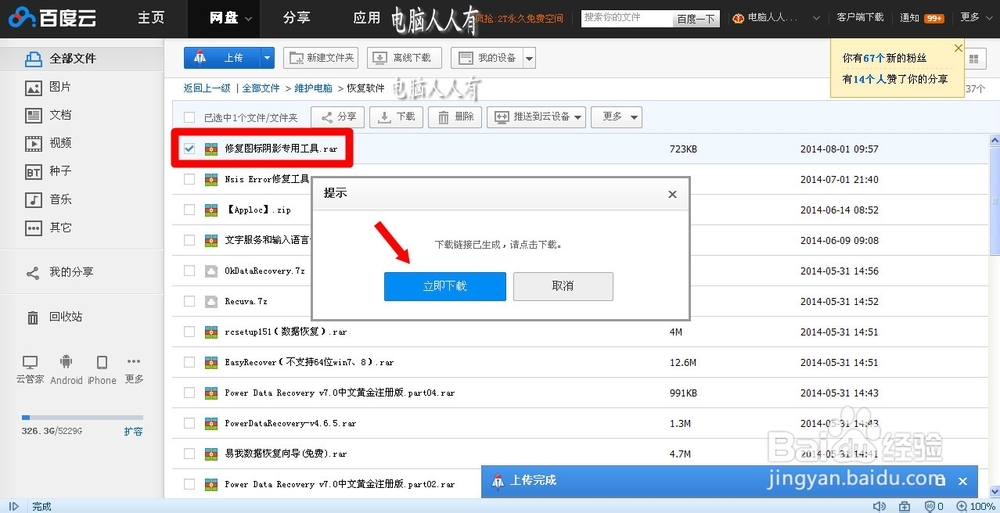Check rcsetup151 数据恢复 checkbox

(x=189, y=332)
